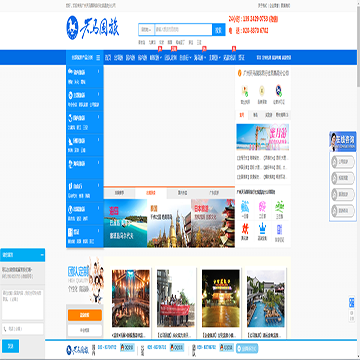The image size is (360, 360).
Task: Click the bottommost contact button in 在线咨询 widget
Action: click(343, 211)
